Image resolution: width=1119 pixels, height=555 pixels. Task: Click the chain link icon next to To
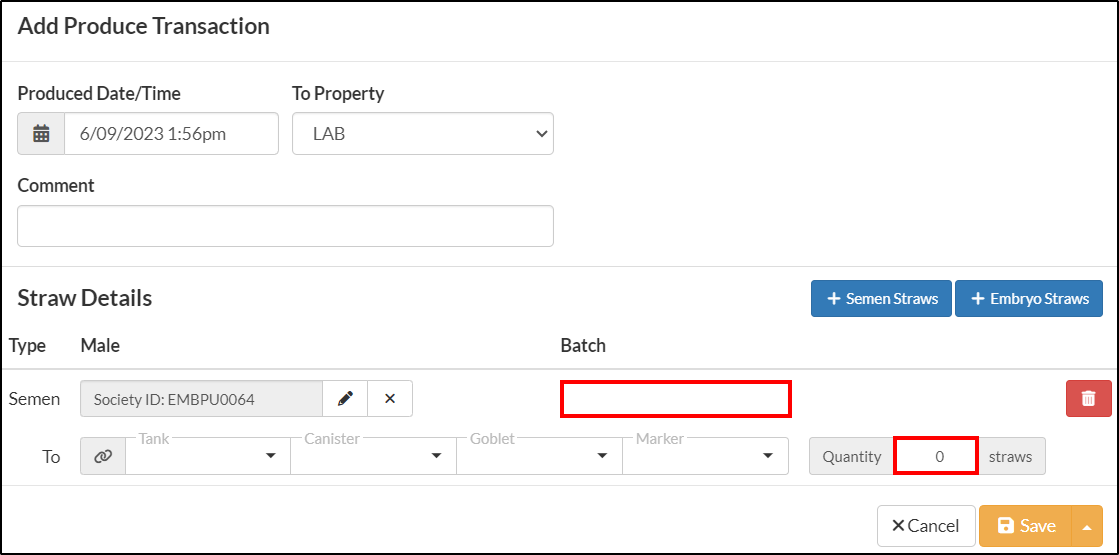point(103,456)
